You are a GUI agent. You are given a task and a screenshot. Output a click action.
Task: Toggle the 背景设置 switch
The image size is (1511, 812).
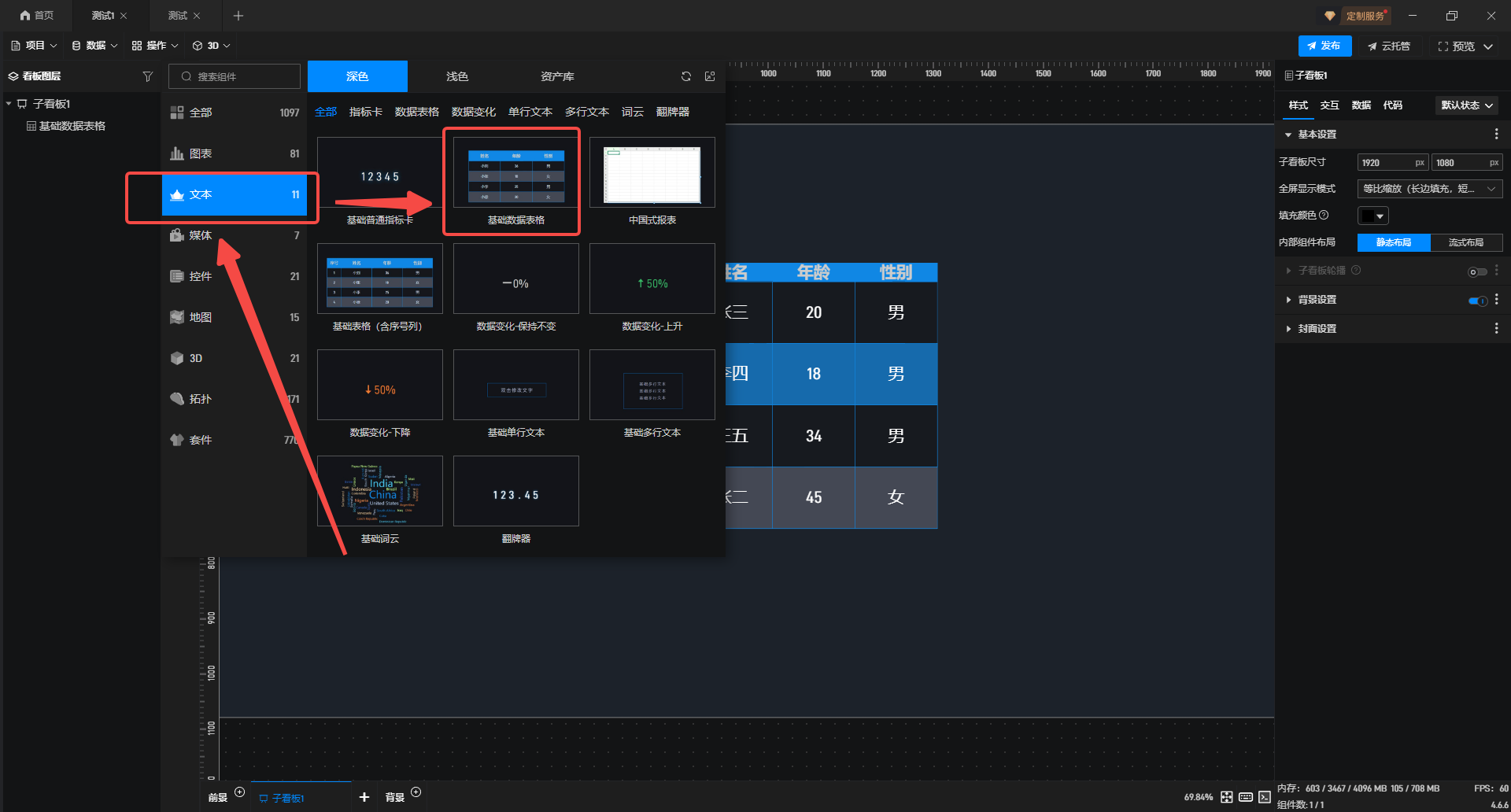click(1477, 301)
